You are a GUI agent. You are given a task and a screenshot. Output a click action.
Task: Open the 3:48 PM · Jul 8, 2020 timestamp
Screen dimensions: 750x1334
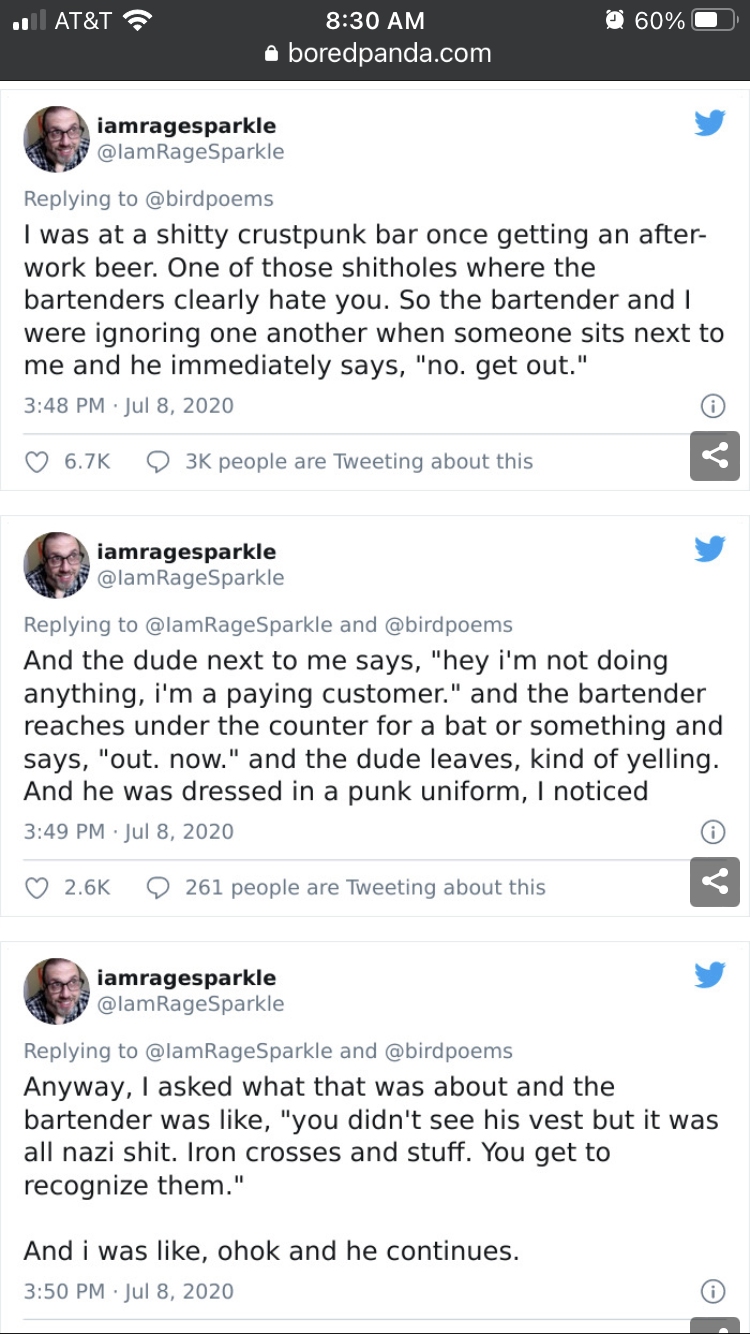(128, 406)
